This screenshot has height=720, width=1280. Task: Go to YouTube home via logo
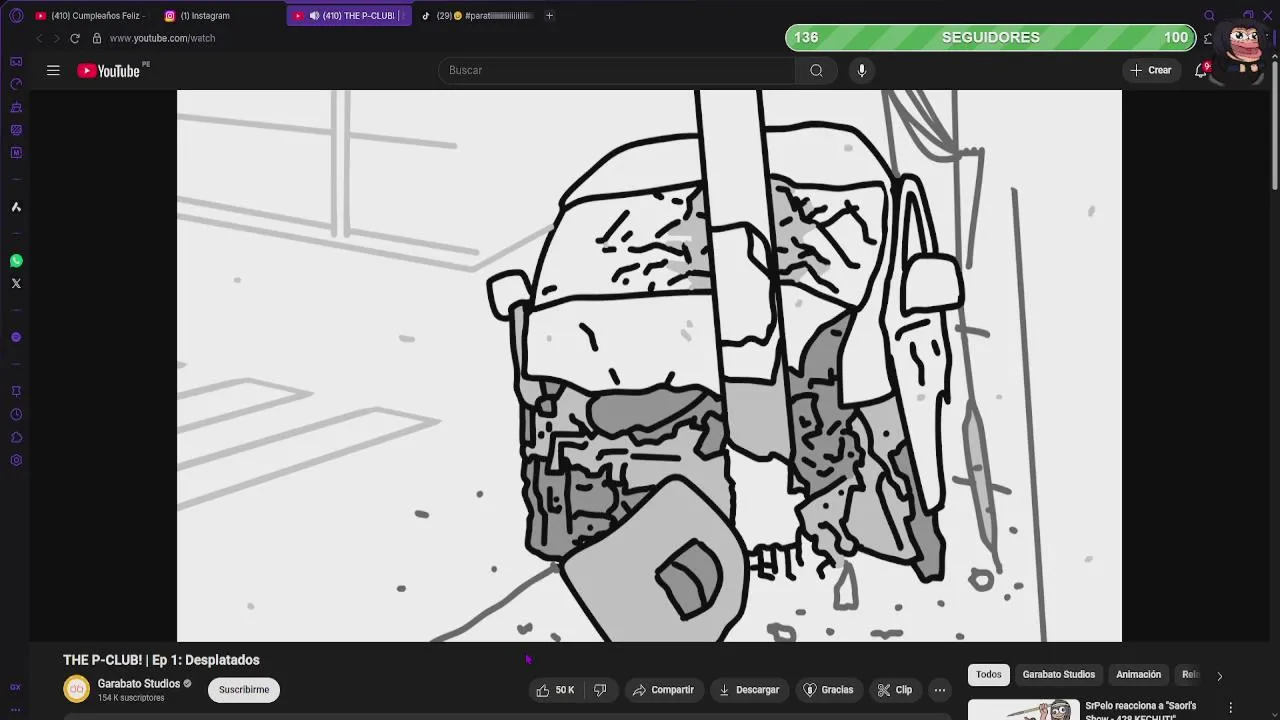109,71
